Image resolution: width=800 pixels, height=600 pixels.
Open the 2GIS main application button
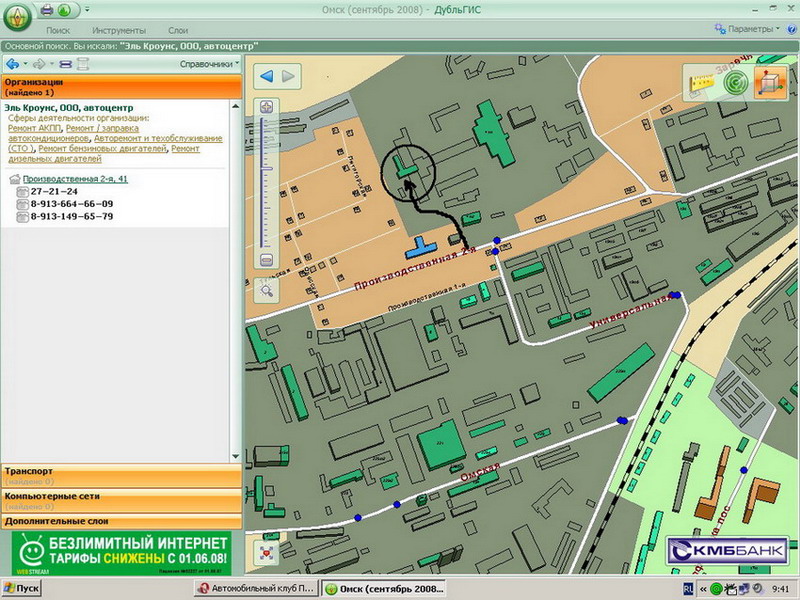18,17
